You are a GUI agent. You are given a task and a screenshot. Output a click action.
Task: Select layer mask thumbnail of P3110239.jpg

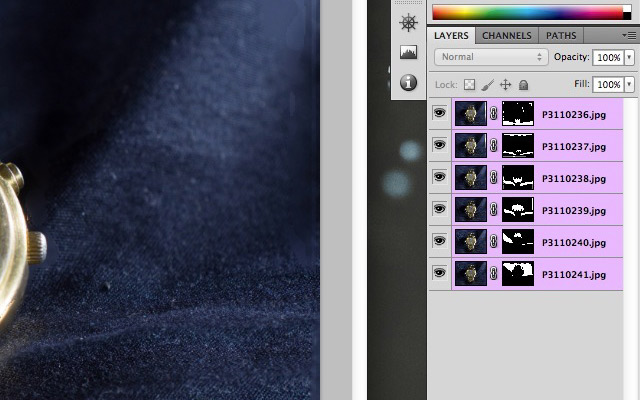click(x=518, y=210)
